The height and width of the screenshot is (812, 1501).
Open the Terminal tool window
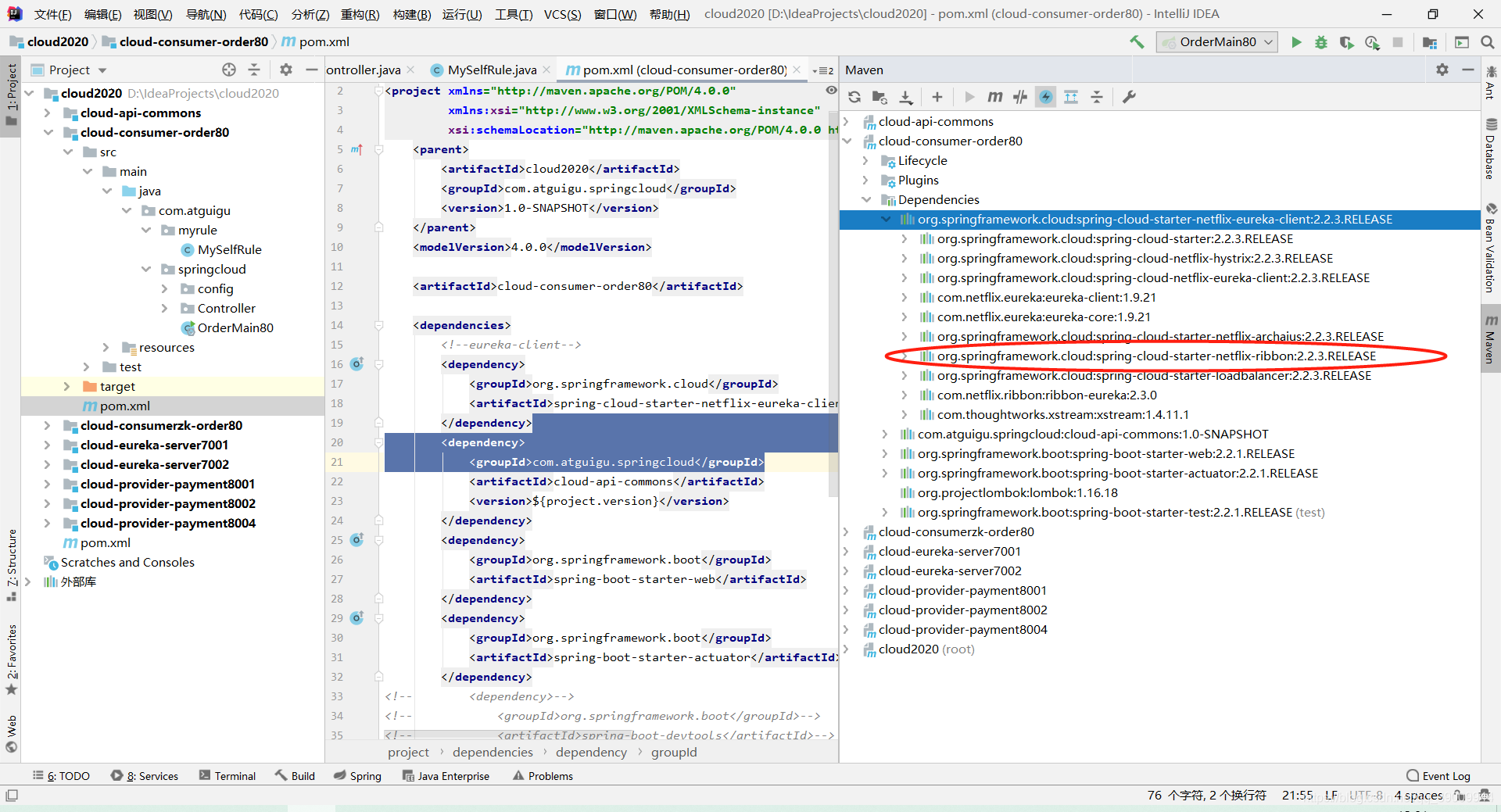point(227,776)
